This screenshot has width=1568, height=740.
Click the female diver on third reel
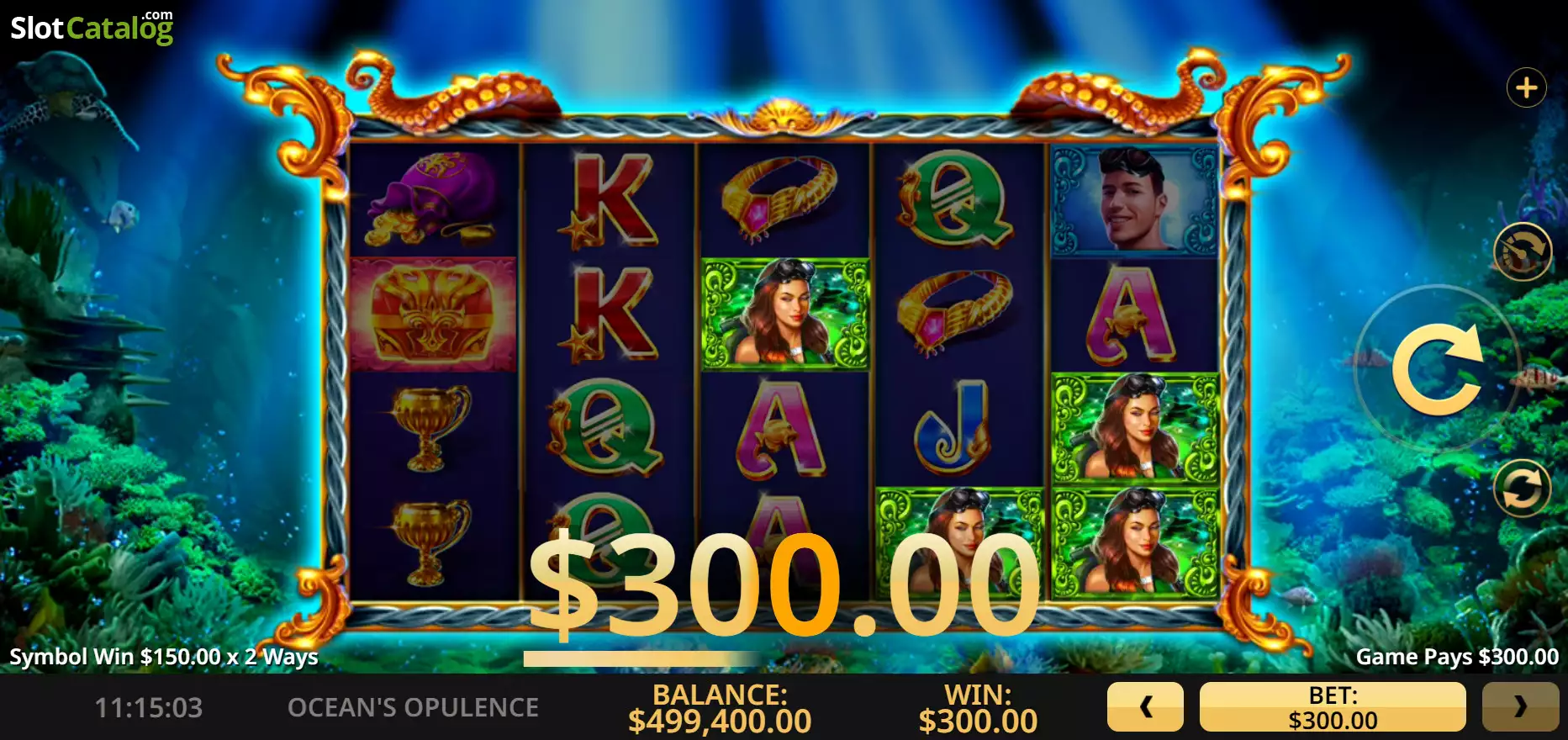(x=785, y=314)
